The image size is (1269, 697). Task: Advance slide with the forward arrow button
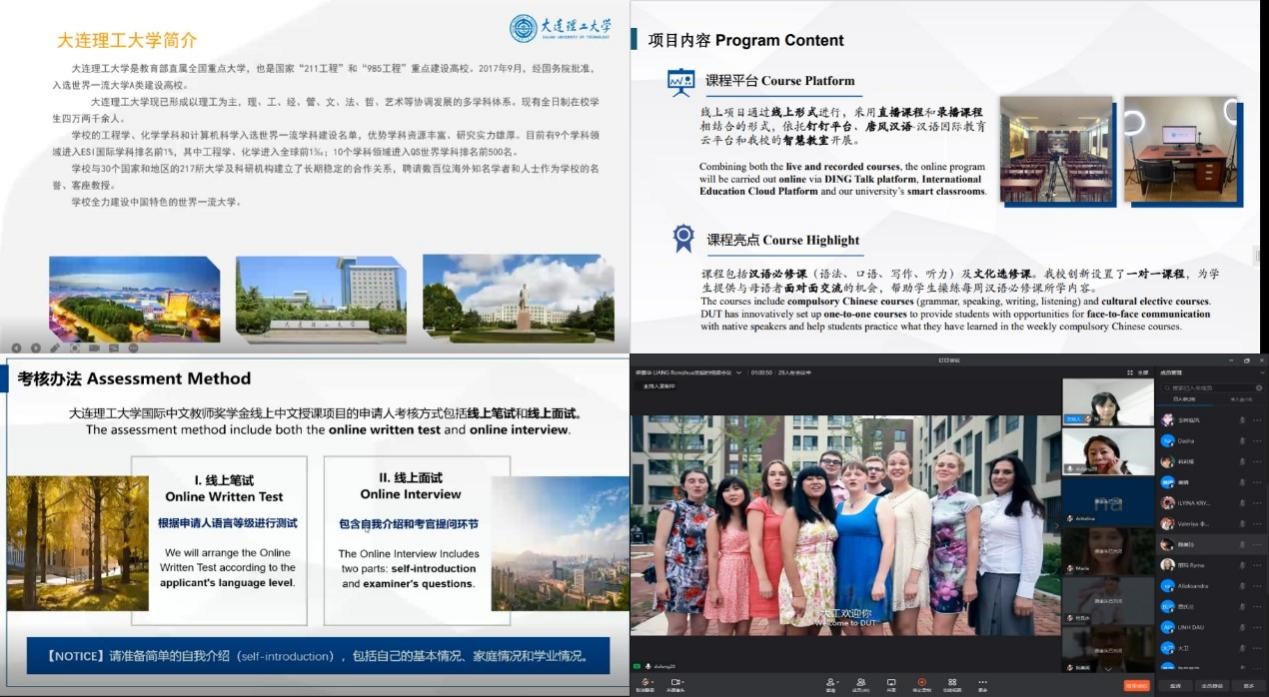(x=36, y=348)
